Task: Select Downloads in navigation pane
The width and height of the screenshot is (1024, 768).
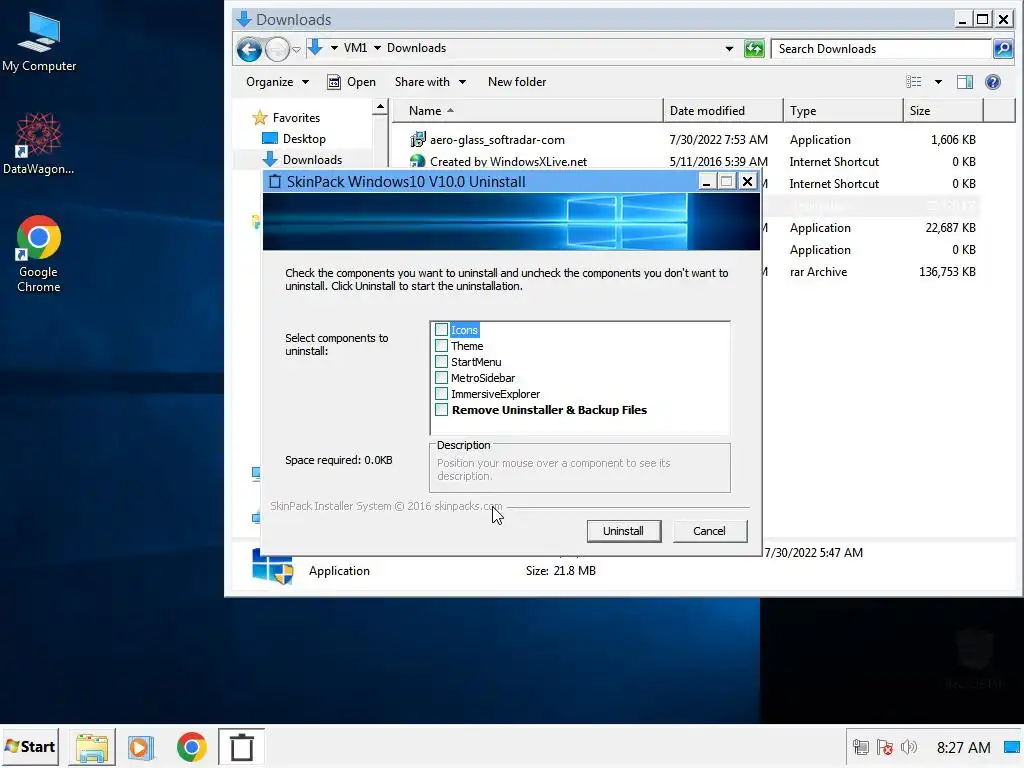Action: (302, 159)
